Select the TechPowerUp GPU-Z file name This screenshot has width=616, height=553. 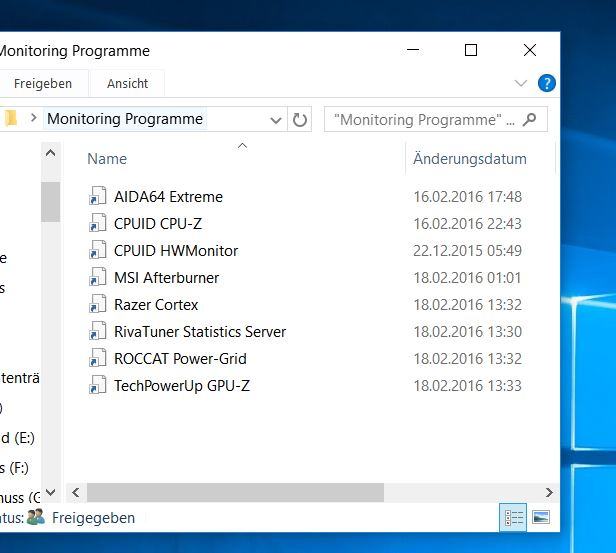[182, 386]
